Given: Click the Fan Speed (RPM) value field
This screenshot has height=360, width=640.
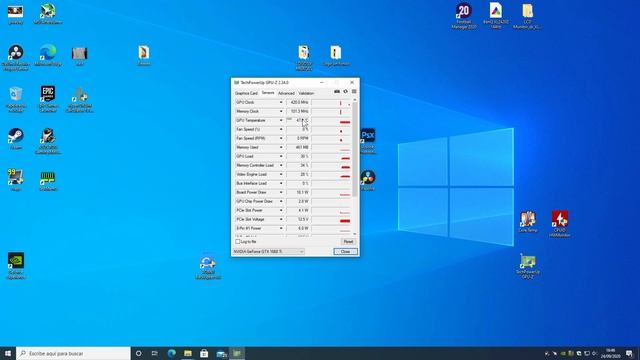Looking at the screenshot, I should [x=298, y=138].
